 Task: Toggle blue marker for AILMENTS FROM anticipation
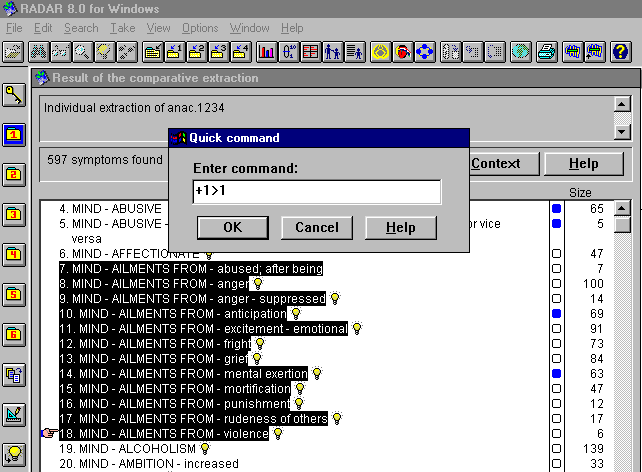click(557, 314)
